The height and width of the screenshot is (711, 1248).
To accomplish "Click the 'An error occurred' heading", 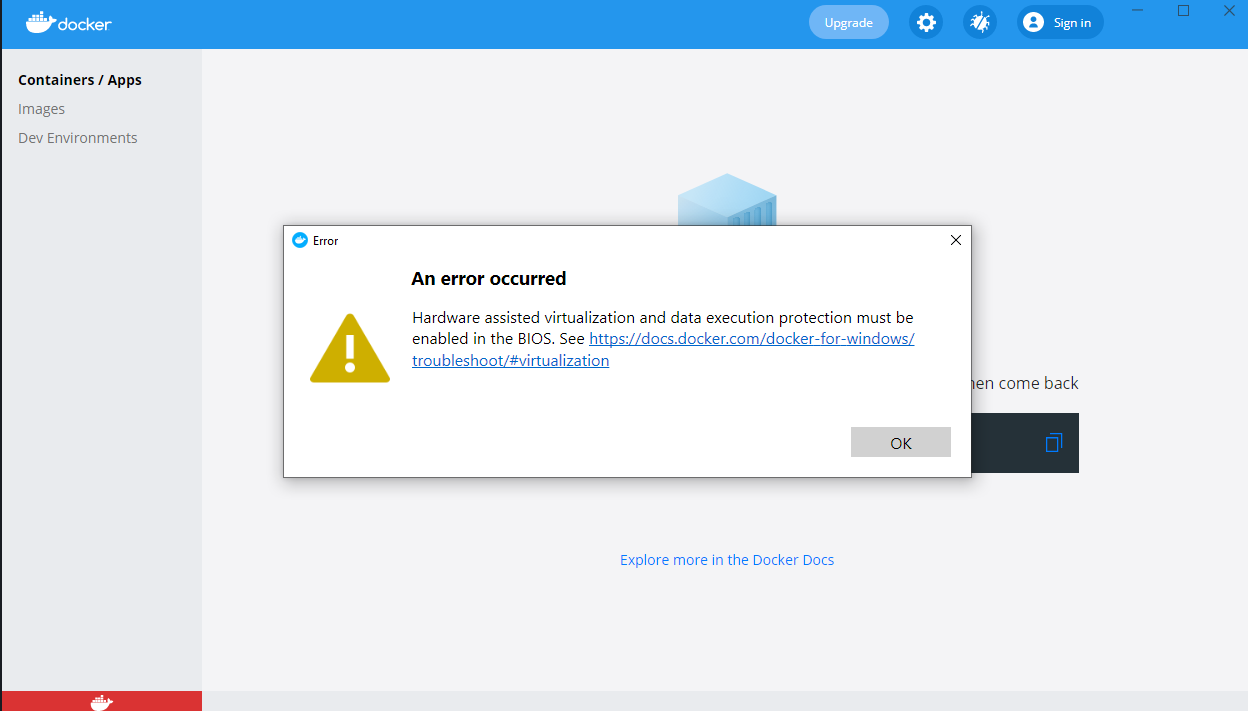I will [x=489, y=279].
